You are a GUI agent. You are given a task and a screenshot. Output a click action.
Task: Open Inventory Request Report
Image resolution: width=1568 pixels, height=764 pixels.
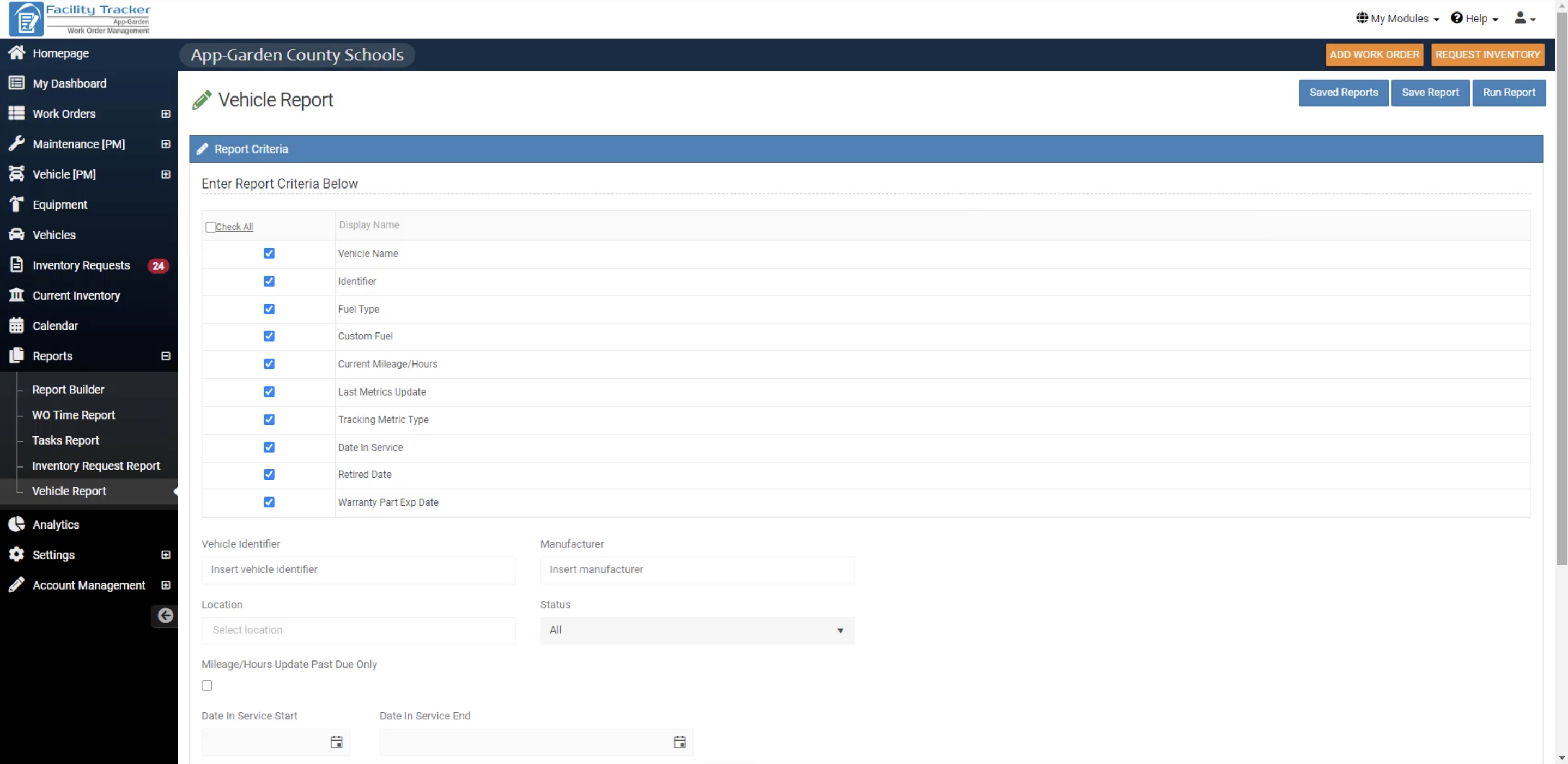tap(96, 466)
